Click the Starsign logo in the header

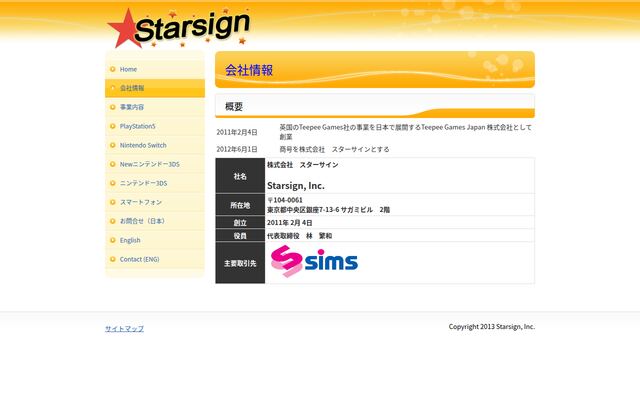click(178, 28)
